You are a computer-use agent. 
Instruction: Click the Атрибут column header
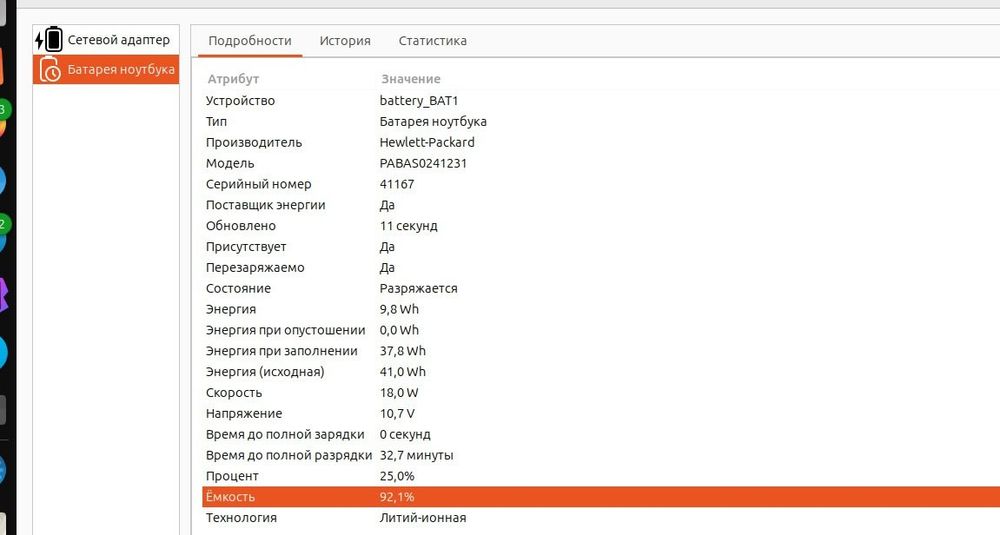(x=233, y=79)
